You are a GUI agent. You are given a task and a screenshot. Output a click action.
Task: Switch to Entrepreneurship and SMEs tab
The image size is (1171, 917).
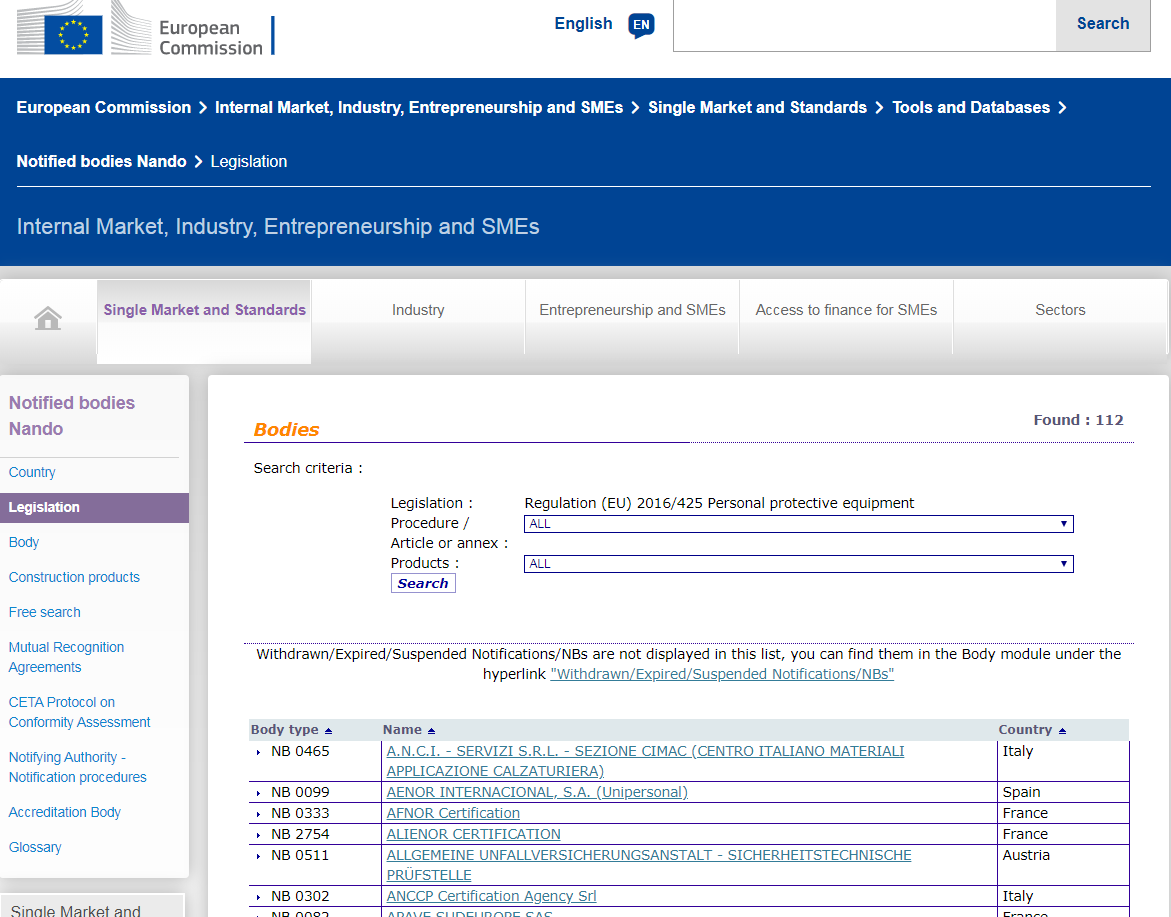pos(632,310)
